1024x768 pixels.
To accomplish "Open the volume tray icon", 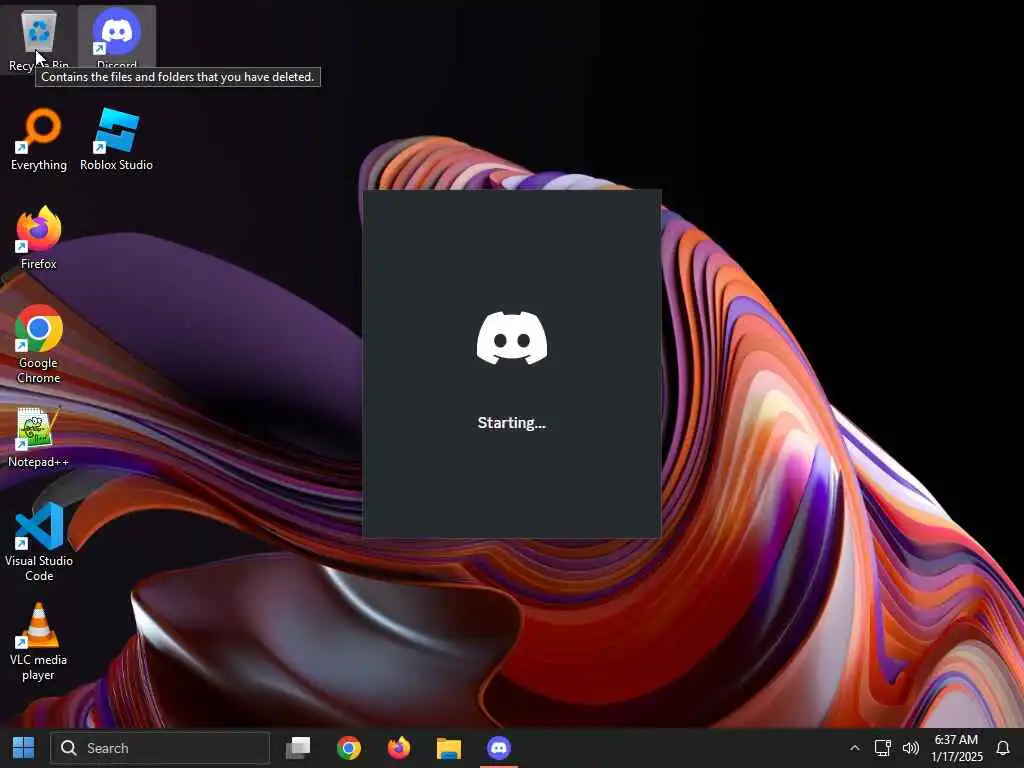I will [x=910, y=748].
